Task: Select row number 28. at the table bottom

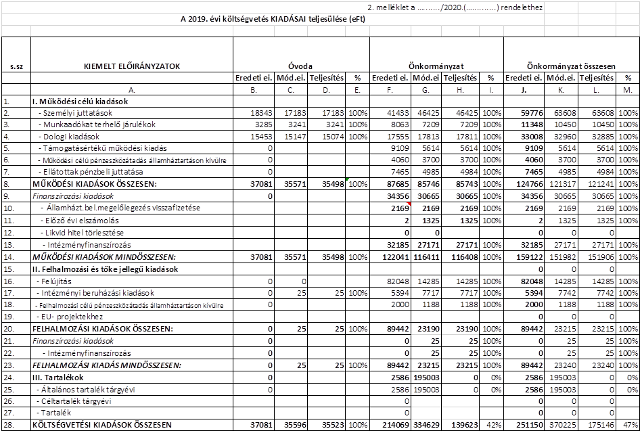Action: 9,426
